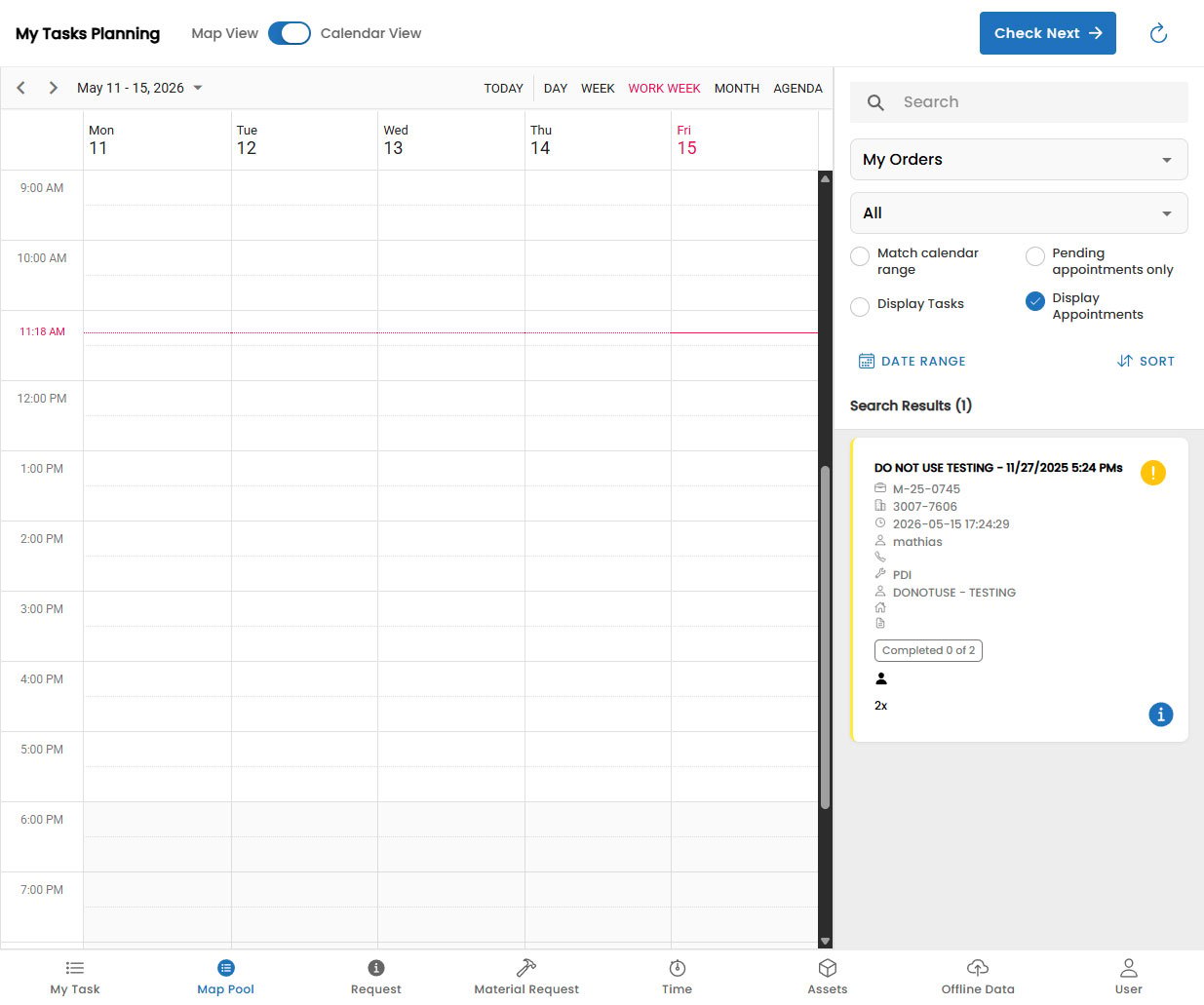Click the home address icon on card

click(x=880, y=606)
